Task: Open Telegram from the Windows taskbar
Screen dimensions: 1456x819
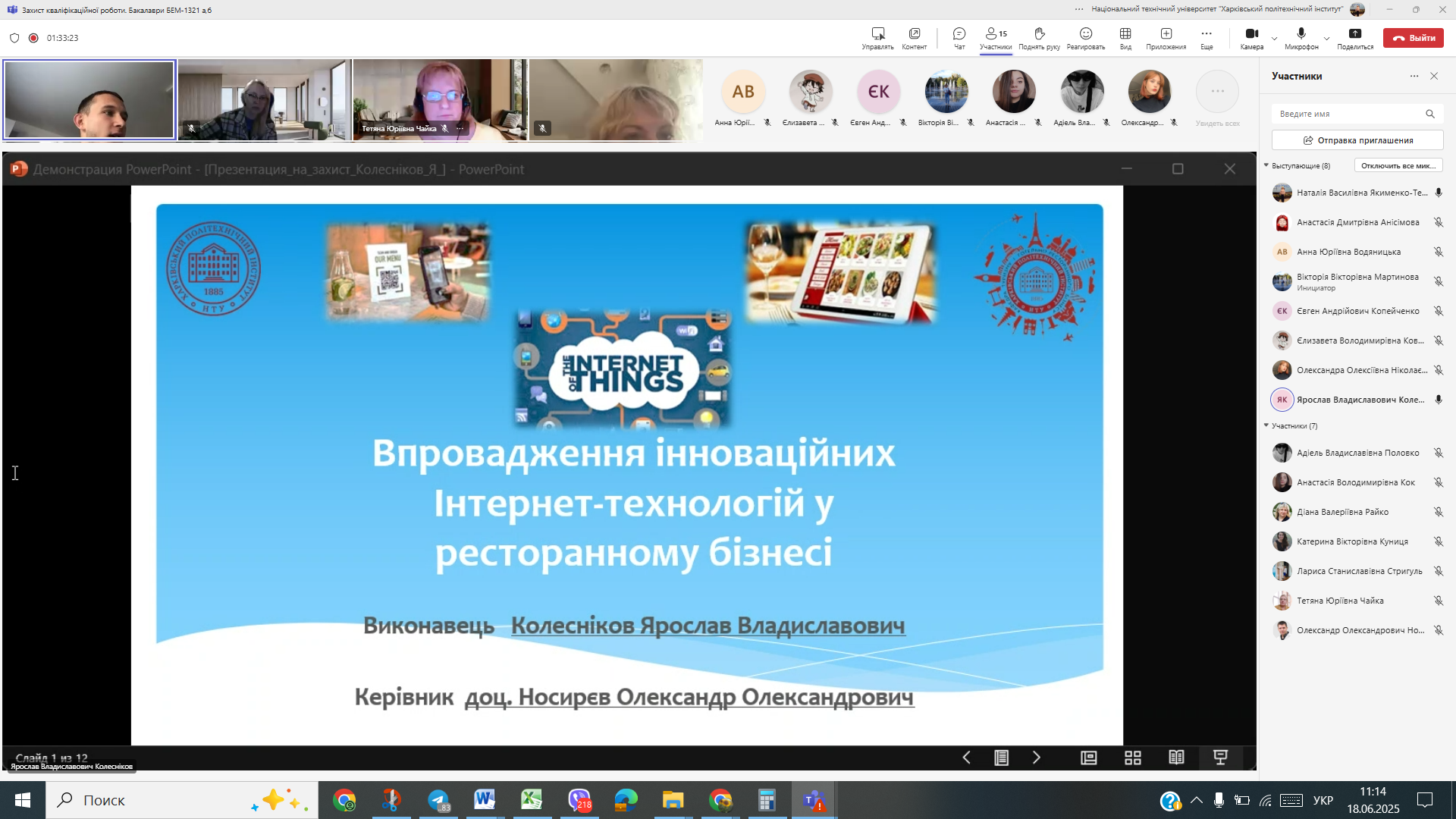Action: coord(438,800)
